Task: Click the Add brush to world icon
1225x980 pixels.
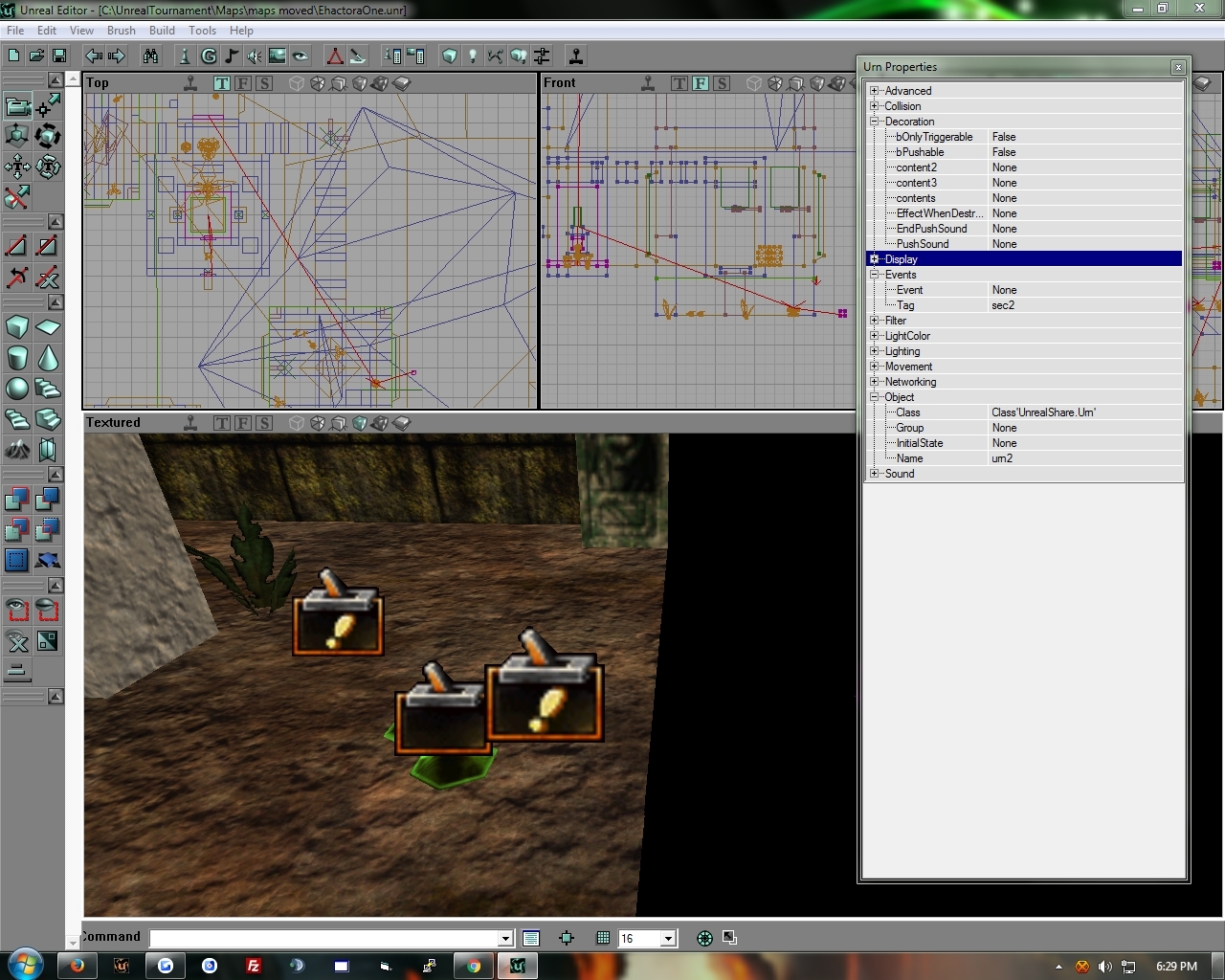Action: 17,499
